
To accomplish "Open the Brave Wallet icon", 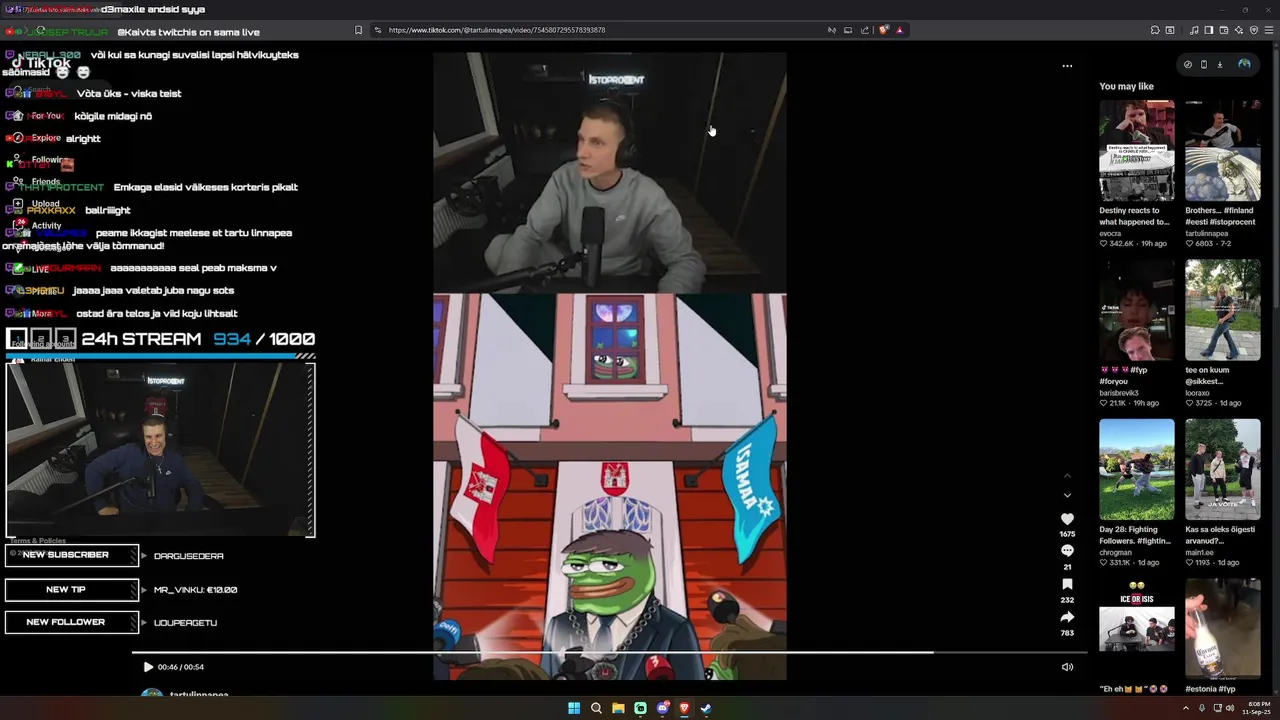I will click(1224, 30).
